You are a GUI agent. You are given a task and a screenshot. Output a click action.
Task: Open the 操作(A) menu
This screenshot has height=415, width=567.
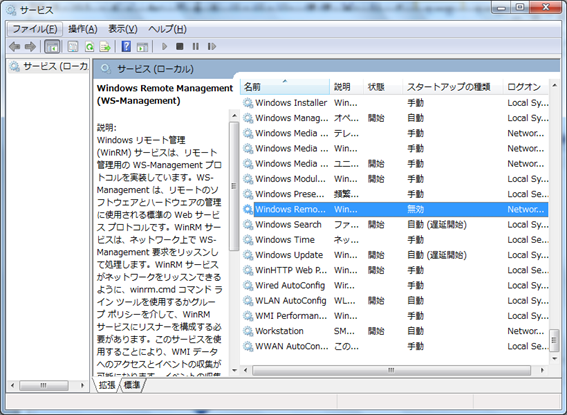pyautogui.click(x=83, y=29)
